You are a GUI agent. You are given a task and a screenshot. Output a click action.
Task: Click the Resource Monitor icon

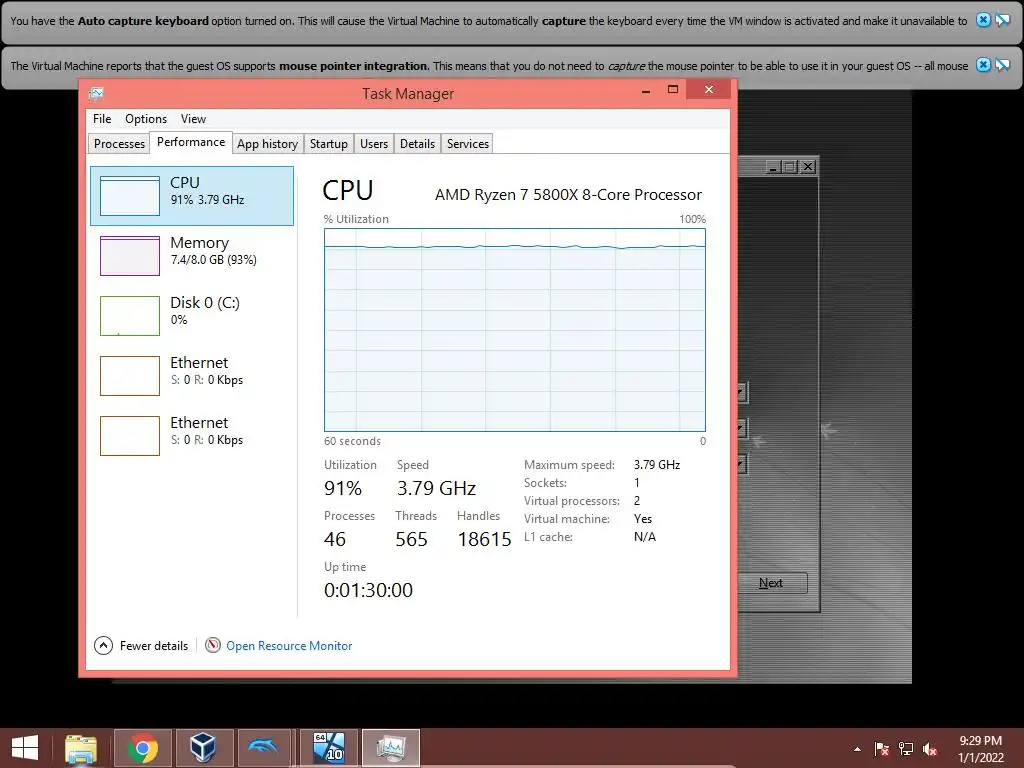pyautogui.click(x=213, y=645)
